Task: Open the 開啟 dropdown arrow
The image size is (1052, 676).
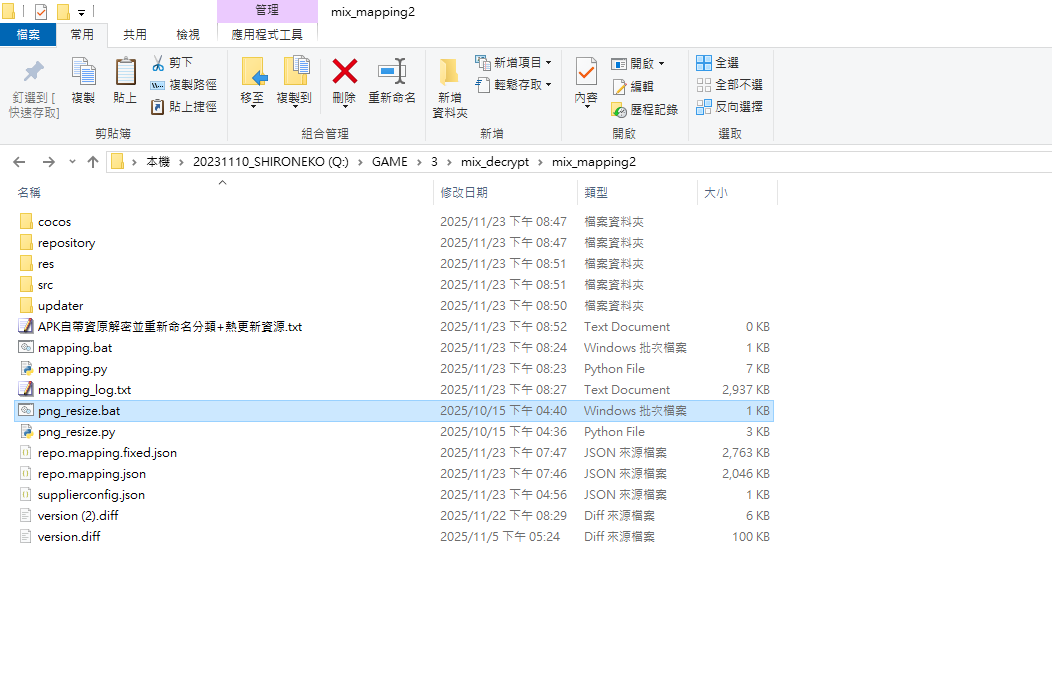Action: point(661,64)
